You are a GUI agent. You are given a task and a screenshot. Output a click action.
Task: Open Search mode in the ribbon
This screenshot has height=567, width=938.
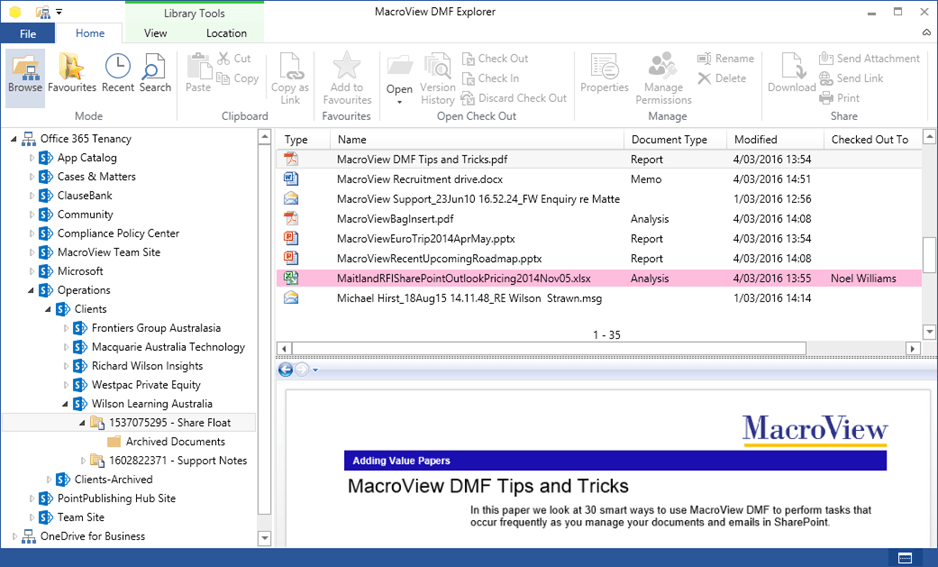coord(155,74)
